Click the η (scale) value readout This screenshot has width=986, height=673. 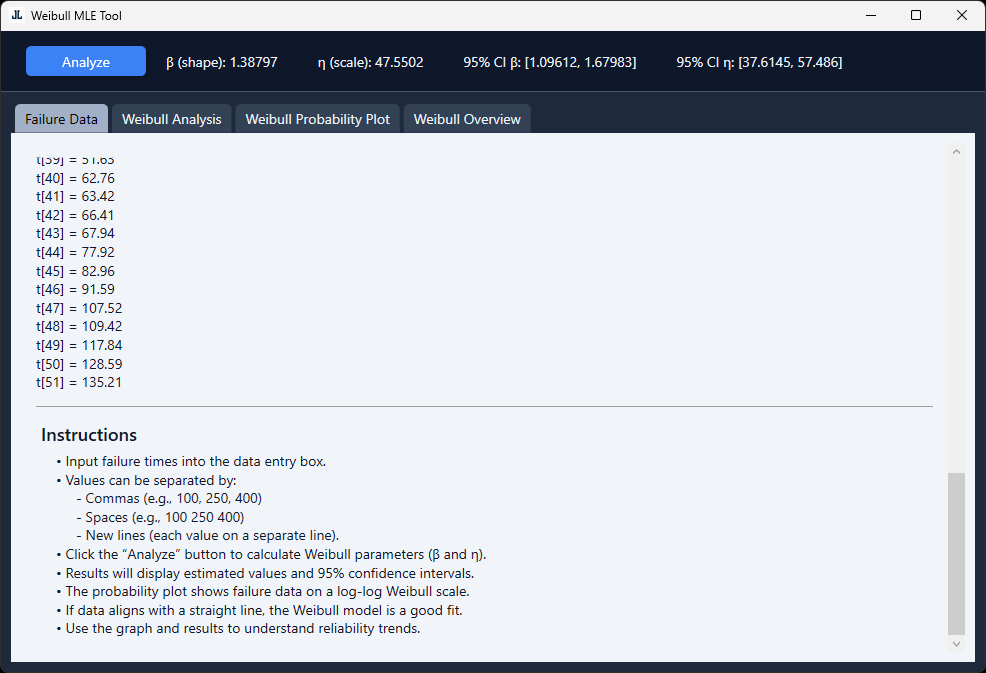point(370,62)
